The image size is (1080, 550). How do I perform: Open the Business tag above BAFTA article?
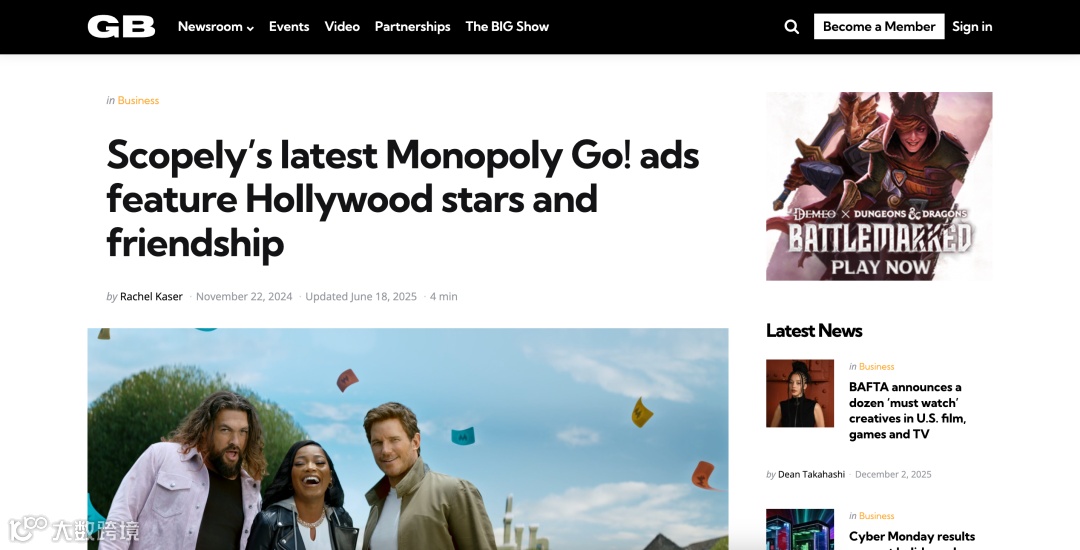click(876, 367)
